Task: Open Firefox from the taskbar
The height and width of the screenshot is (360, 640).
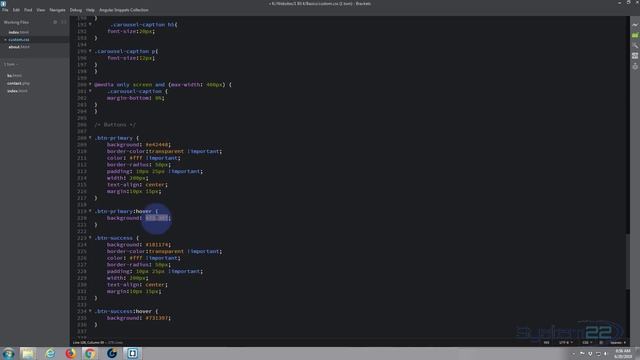Action: (x=71, y=353)
